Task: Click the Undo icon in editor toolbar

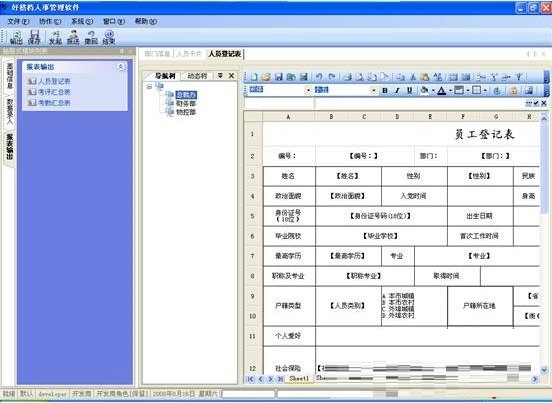Action: [x=319, y=77]
